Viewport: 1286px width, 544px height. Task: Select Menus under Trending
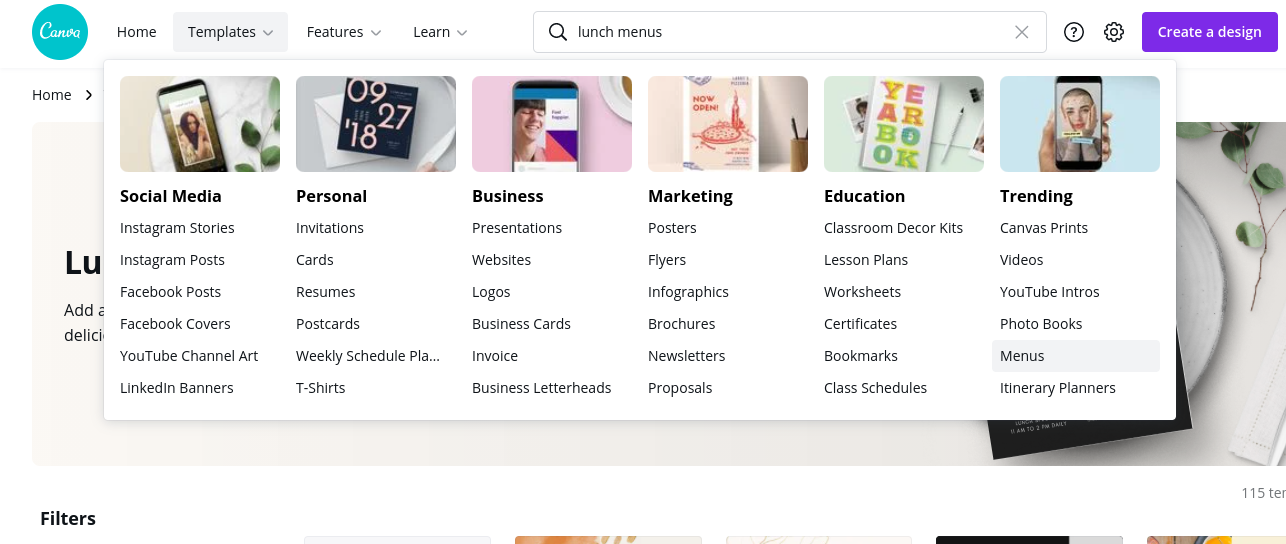point(1022,356)
